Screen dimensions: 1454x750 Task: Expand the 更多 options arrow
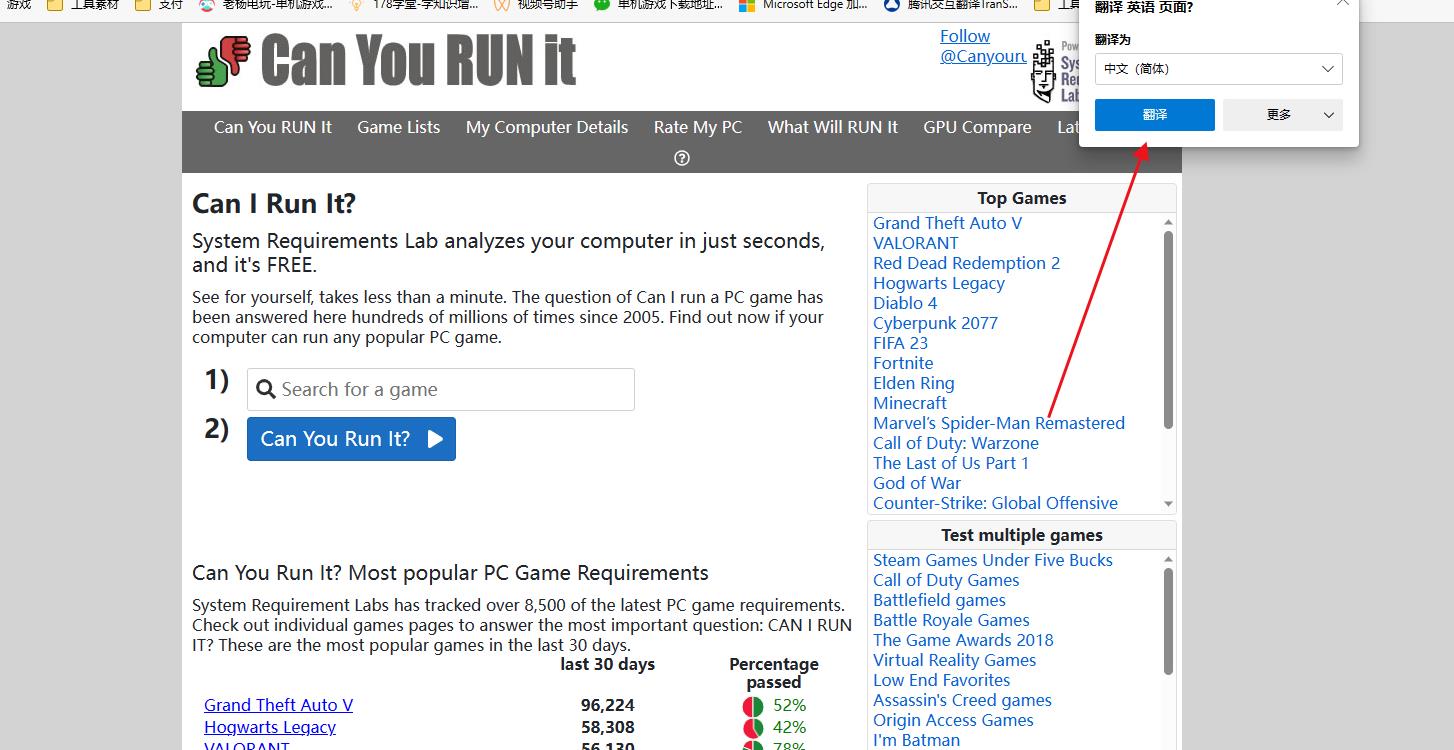coord(1329,115)
